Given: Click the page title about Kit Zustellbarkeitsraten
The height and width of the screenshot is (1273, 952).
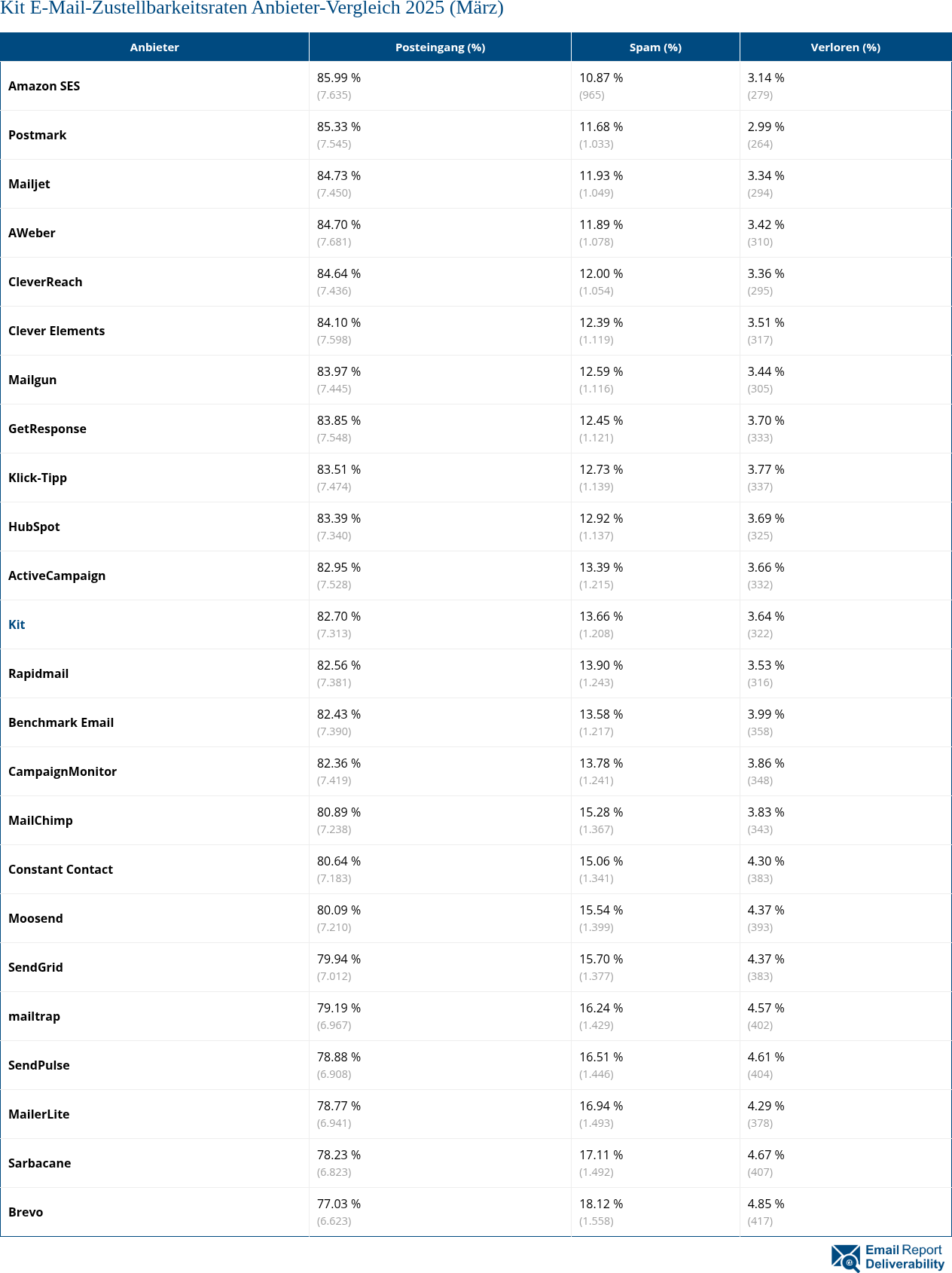Looking at the screenshot, I should [x=252, y=9].
